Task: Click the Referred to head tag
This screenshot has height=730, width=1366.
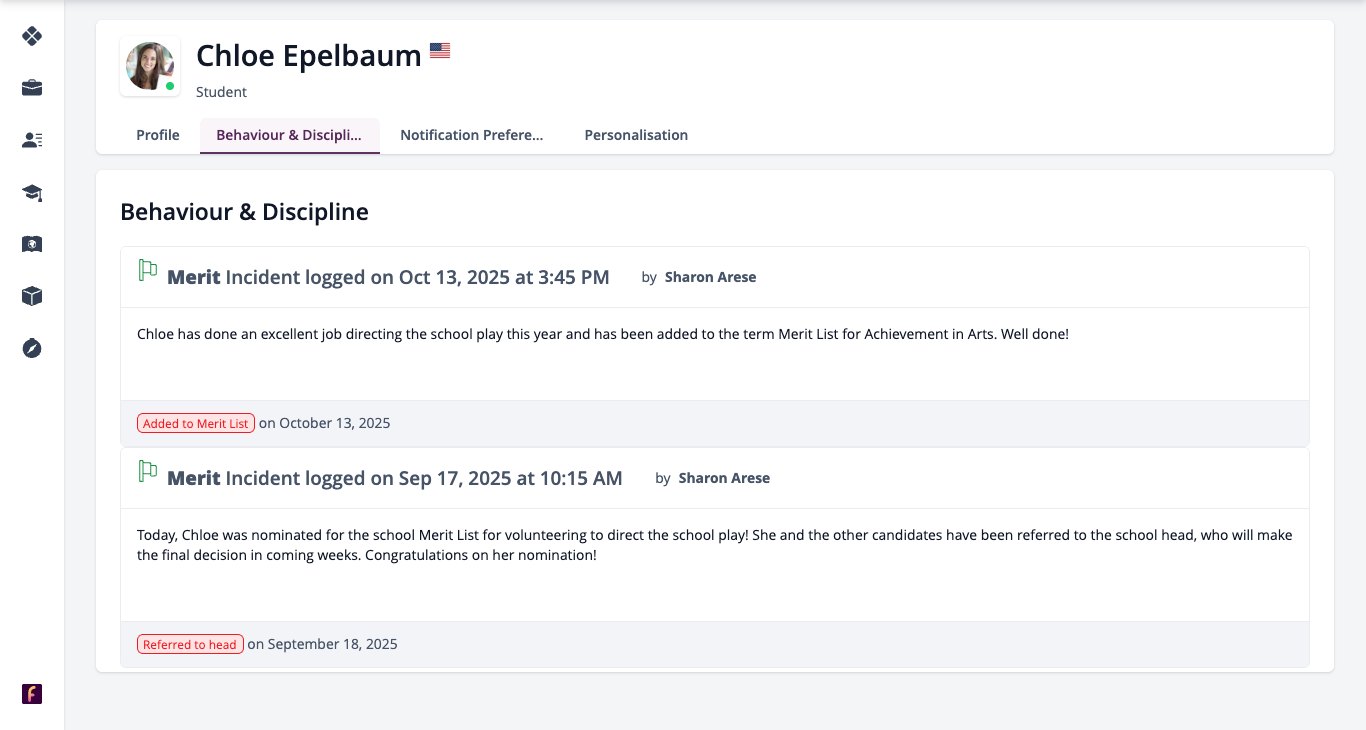Action: (x=190, y=644)
